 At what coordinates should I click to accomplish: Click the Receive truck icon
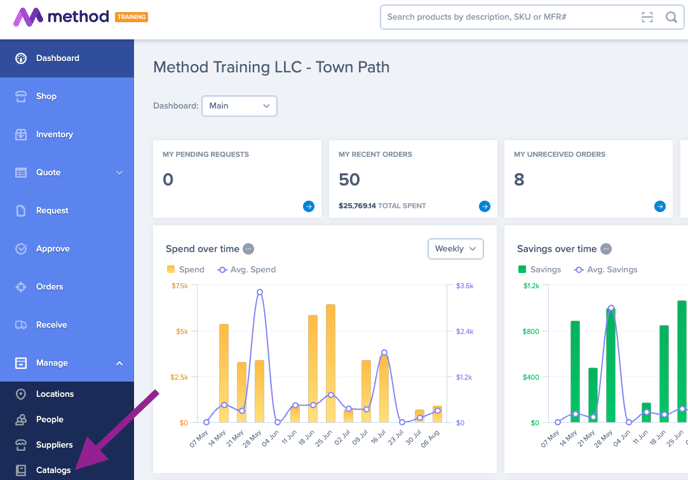(x=21, y=325)
